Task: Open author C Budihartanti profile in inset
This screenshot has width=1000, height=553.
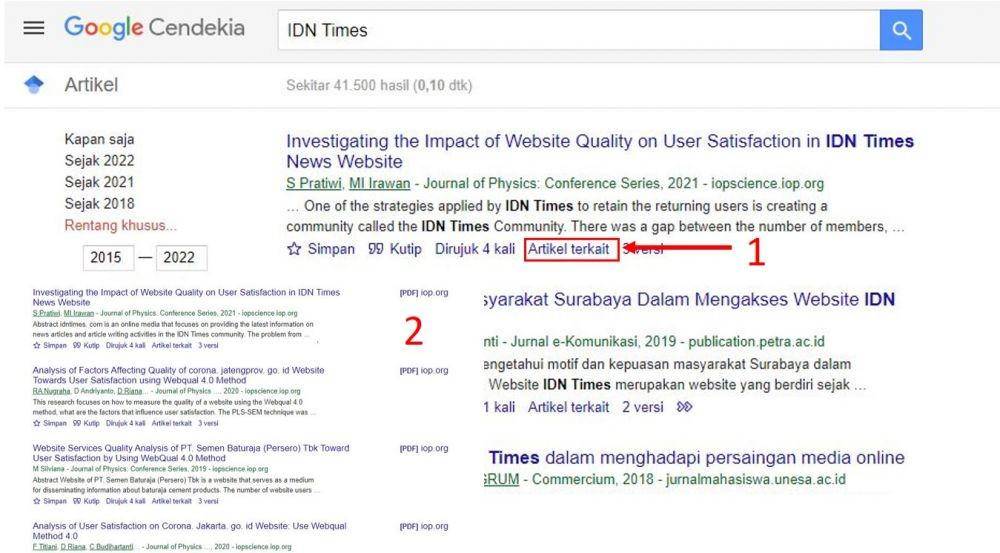Action: click(x=111, y=547)
